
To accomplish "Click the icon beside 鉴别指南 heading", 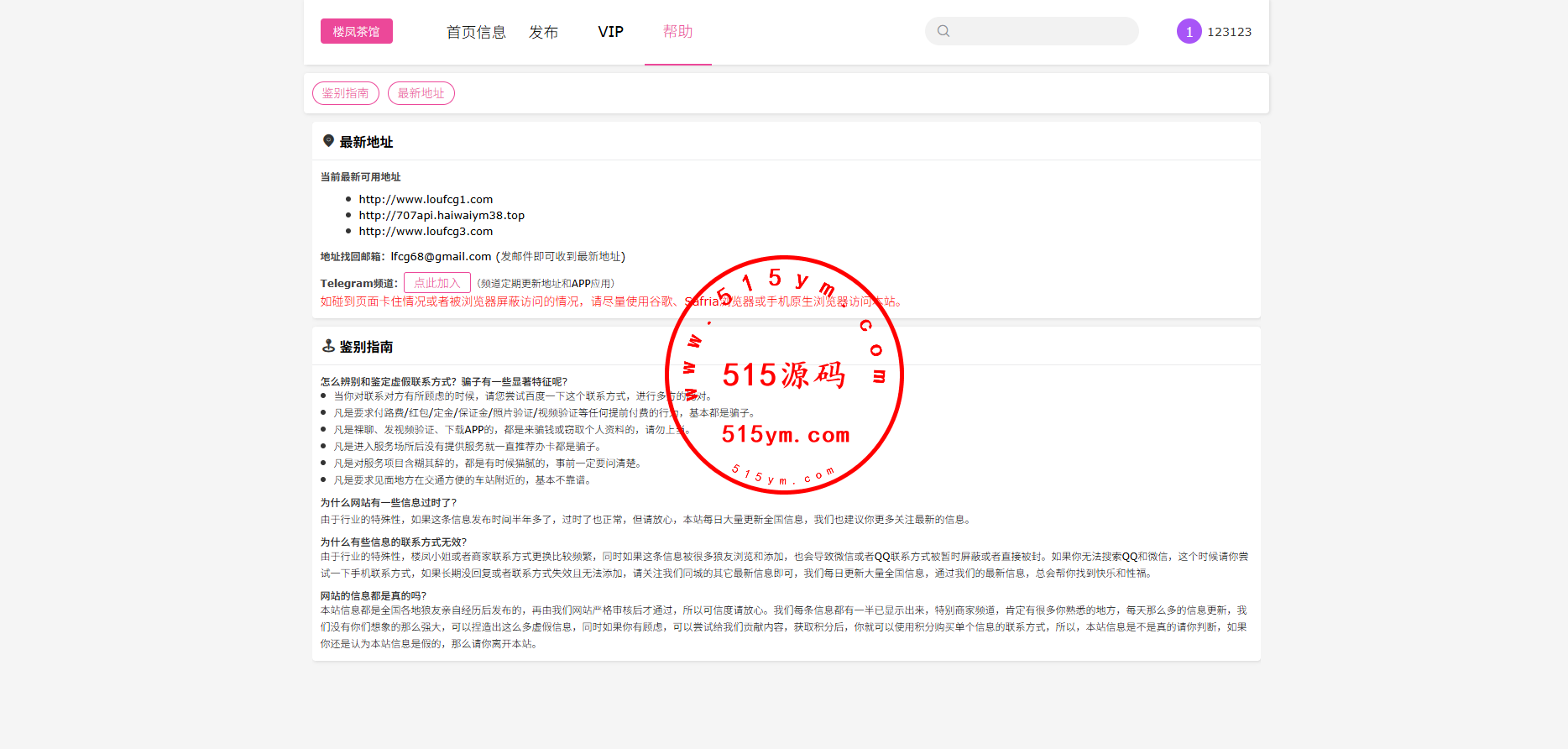I will [328, 346].
